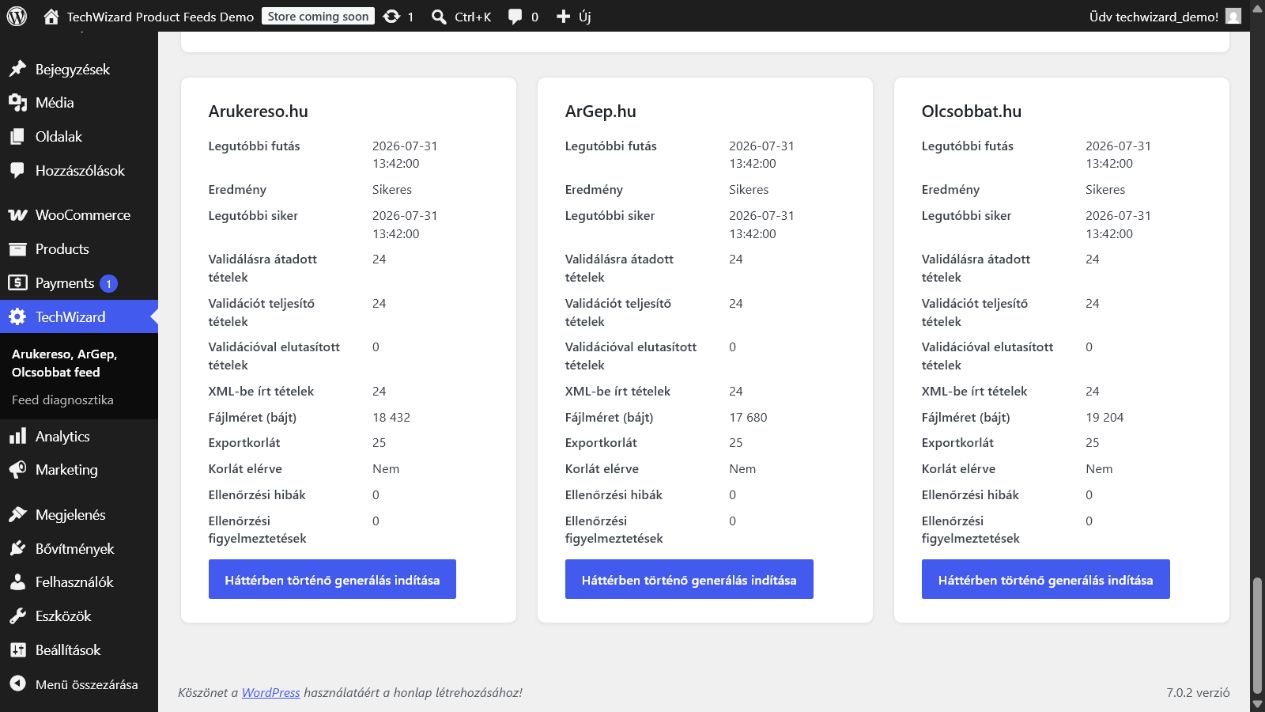The image size is (1265, 712).
Task: Click the Eszközök wrench icon
Action: click(x=17, y=616)
